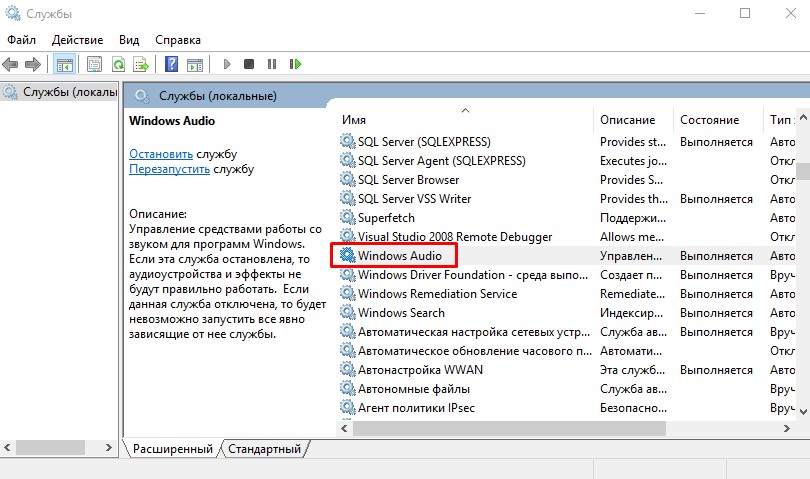810x479 pixels.
Task: Click the services list vertical scrollbar down arrow
Action: [803, 412]
